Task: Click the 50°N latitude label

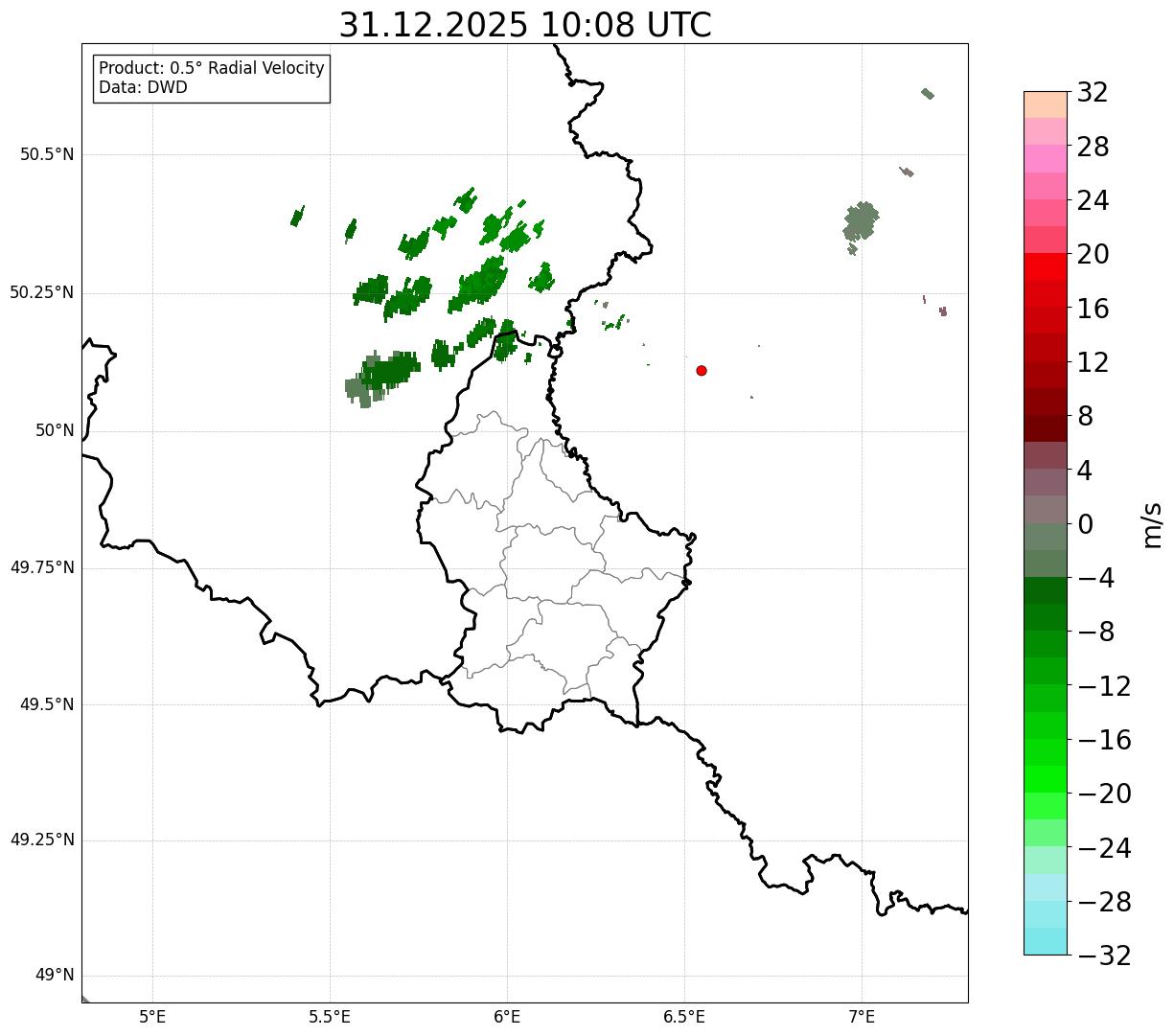Action: point(55,430)
